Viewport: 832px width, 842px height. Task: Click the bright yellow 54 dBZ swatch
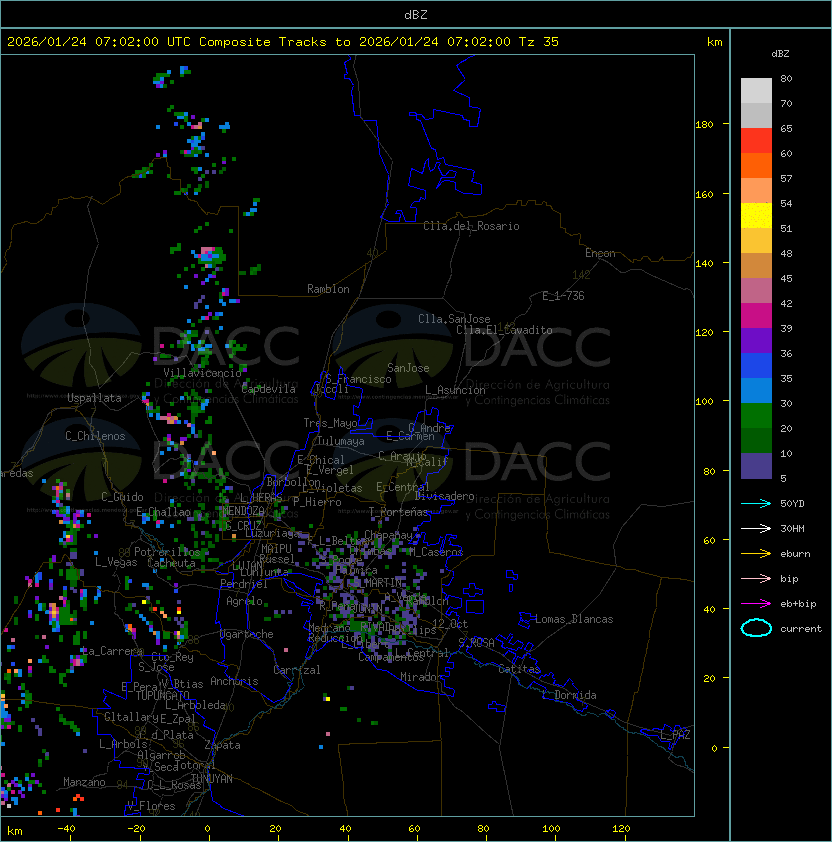756,216
